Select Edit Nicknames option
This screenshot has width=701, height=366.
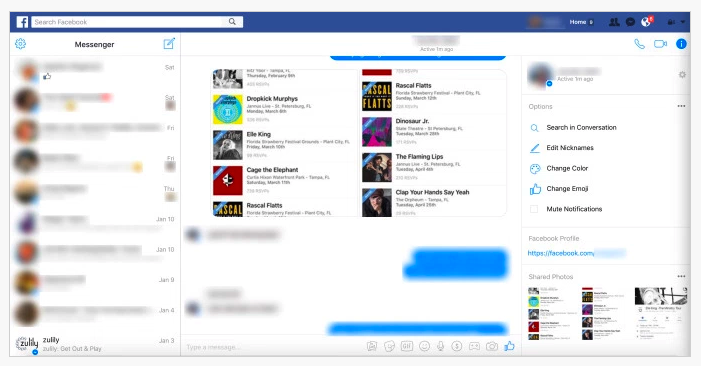[570, 147]
